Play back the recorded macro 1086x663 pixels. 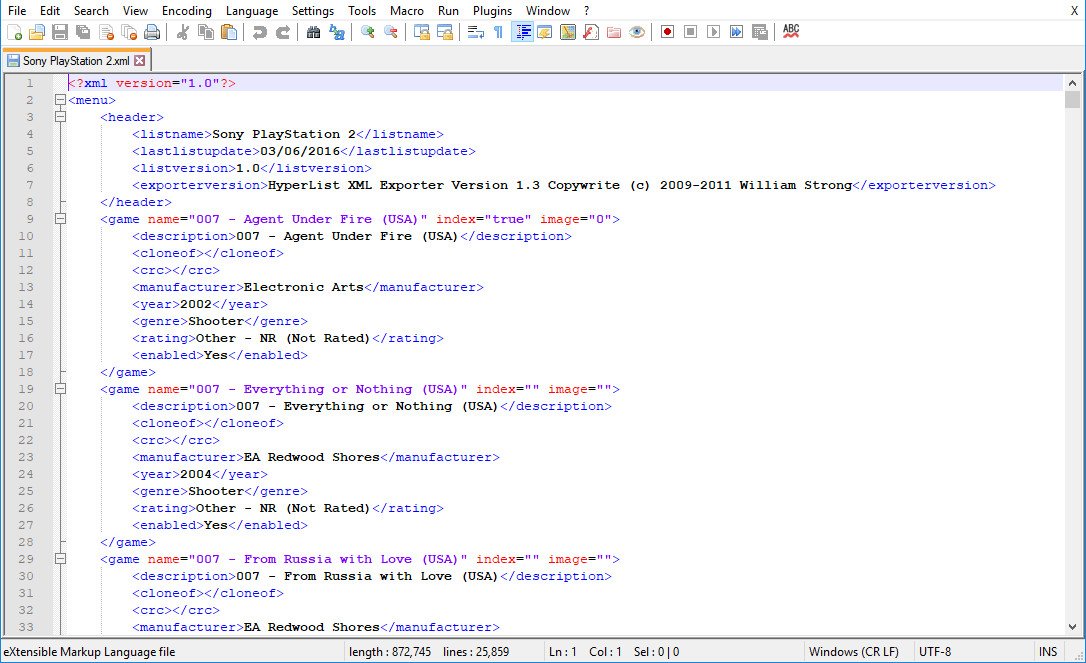click(x=713, y=32)
